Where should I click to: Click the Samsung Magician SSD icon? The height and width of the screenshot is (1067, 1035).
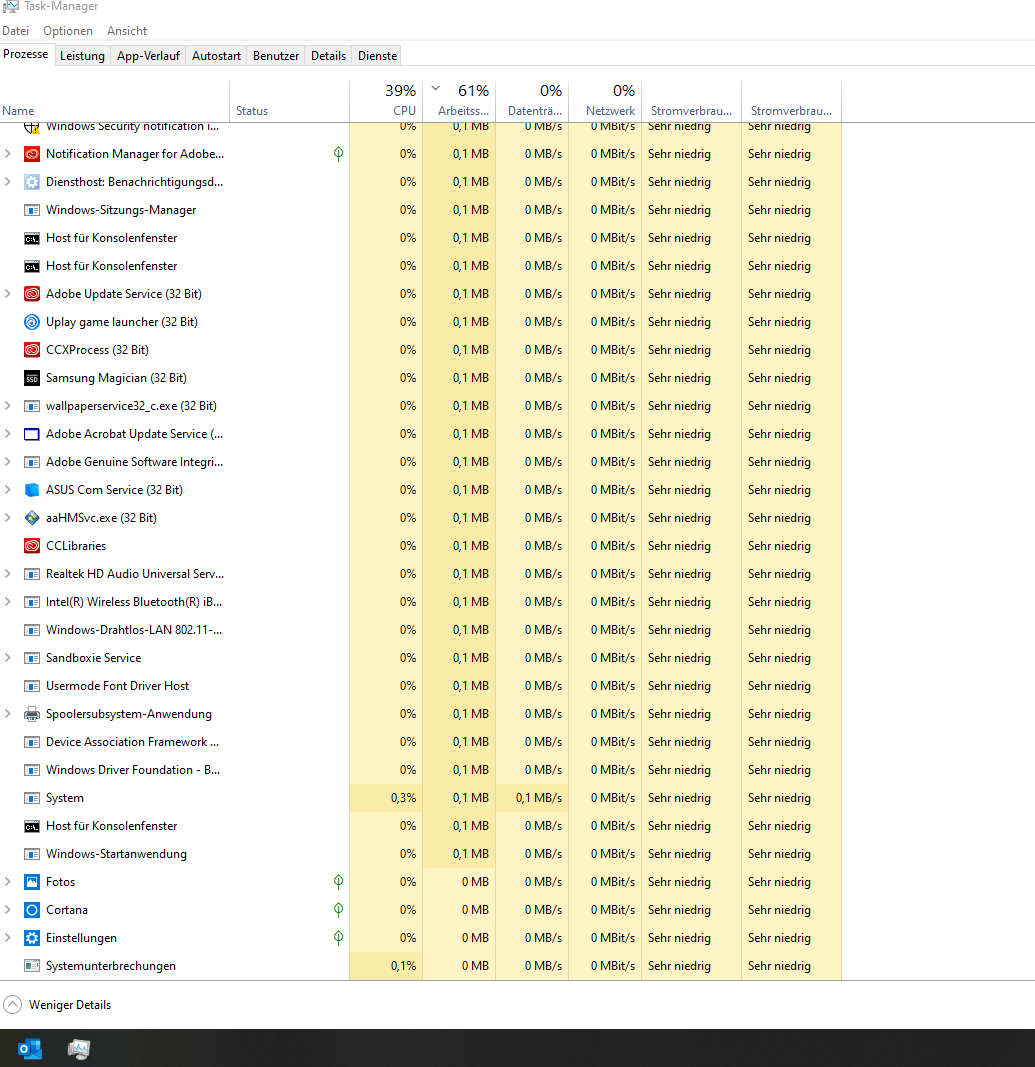tap(31, 378)
